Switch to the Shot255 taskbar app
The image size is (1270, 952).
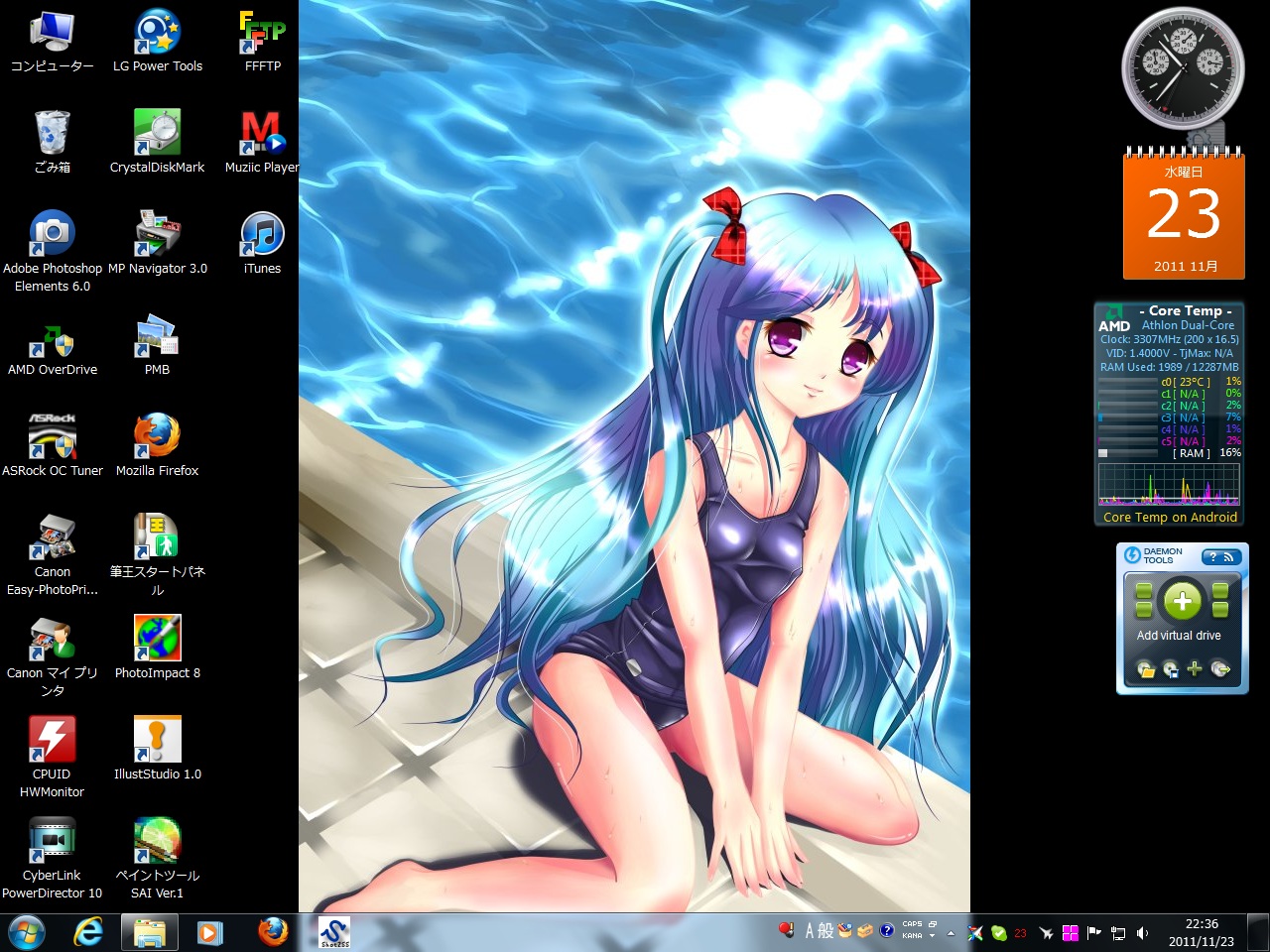point(334,932)
